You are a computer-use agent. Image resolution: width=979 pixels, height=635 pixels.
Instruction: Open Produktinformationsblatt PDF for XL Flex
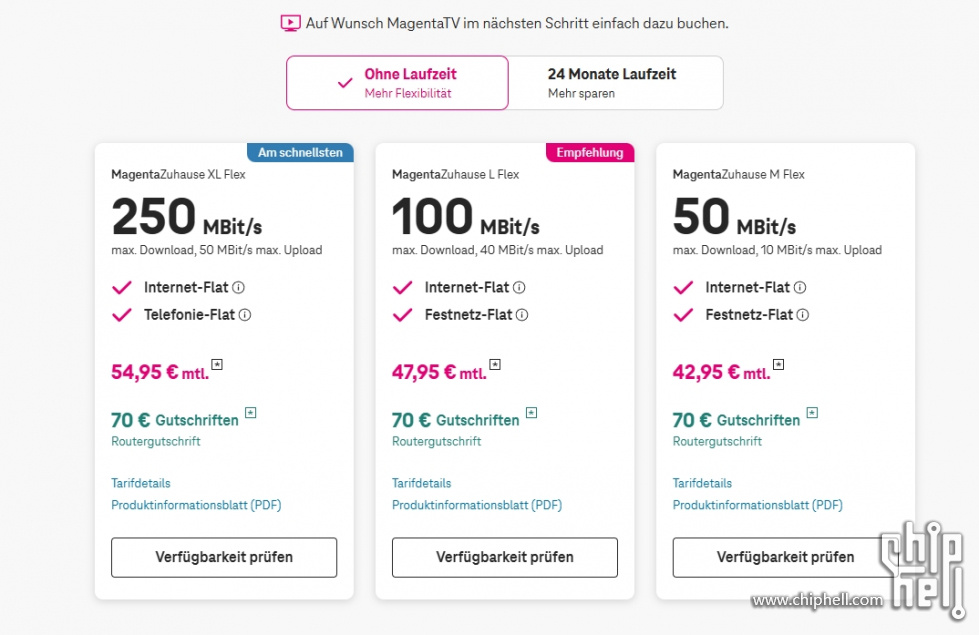click(196, 505)
